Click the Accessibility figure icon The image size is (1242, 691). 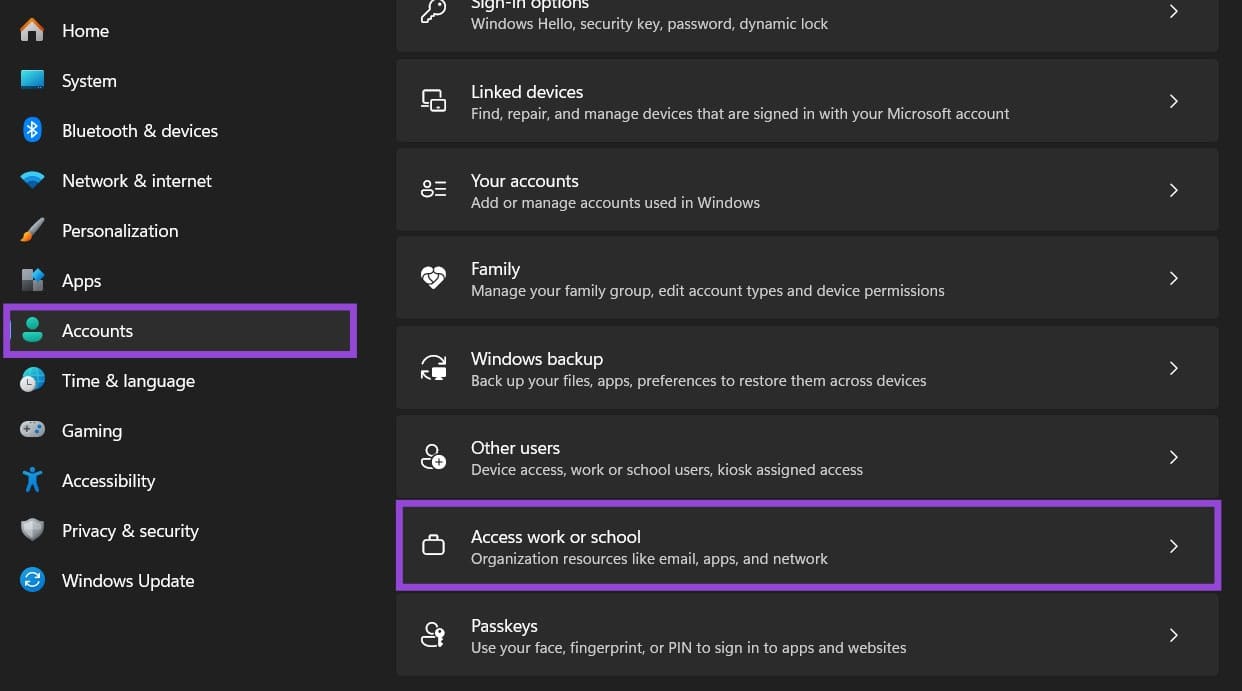[x=32, y=480]
